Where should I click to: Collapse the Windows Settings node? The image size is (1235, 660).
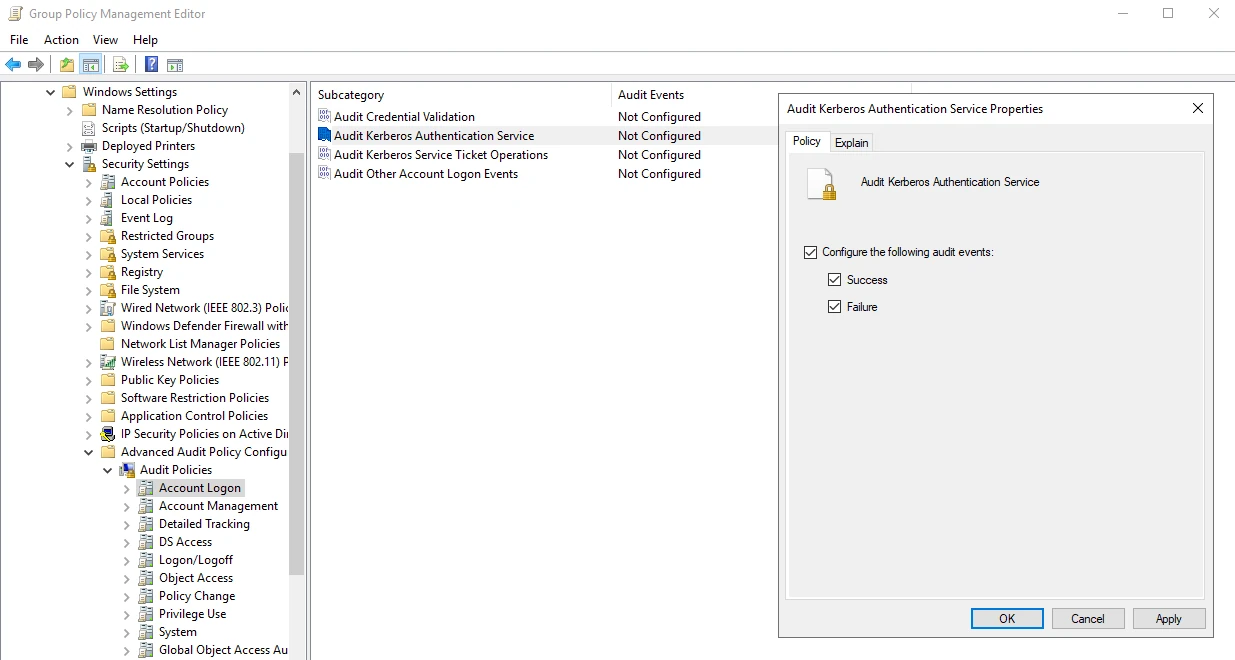point(51,92)
